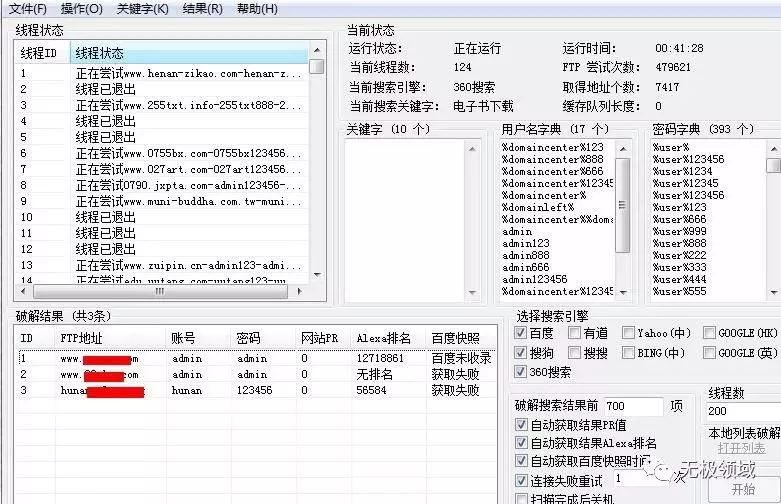The width and height of the screenshot is (781, 504).
Task: Toggle the 有道 search engine checkbox
Action: [x=574, y=333]
